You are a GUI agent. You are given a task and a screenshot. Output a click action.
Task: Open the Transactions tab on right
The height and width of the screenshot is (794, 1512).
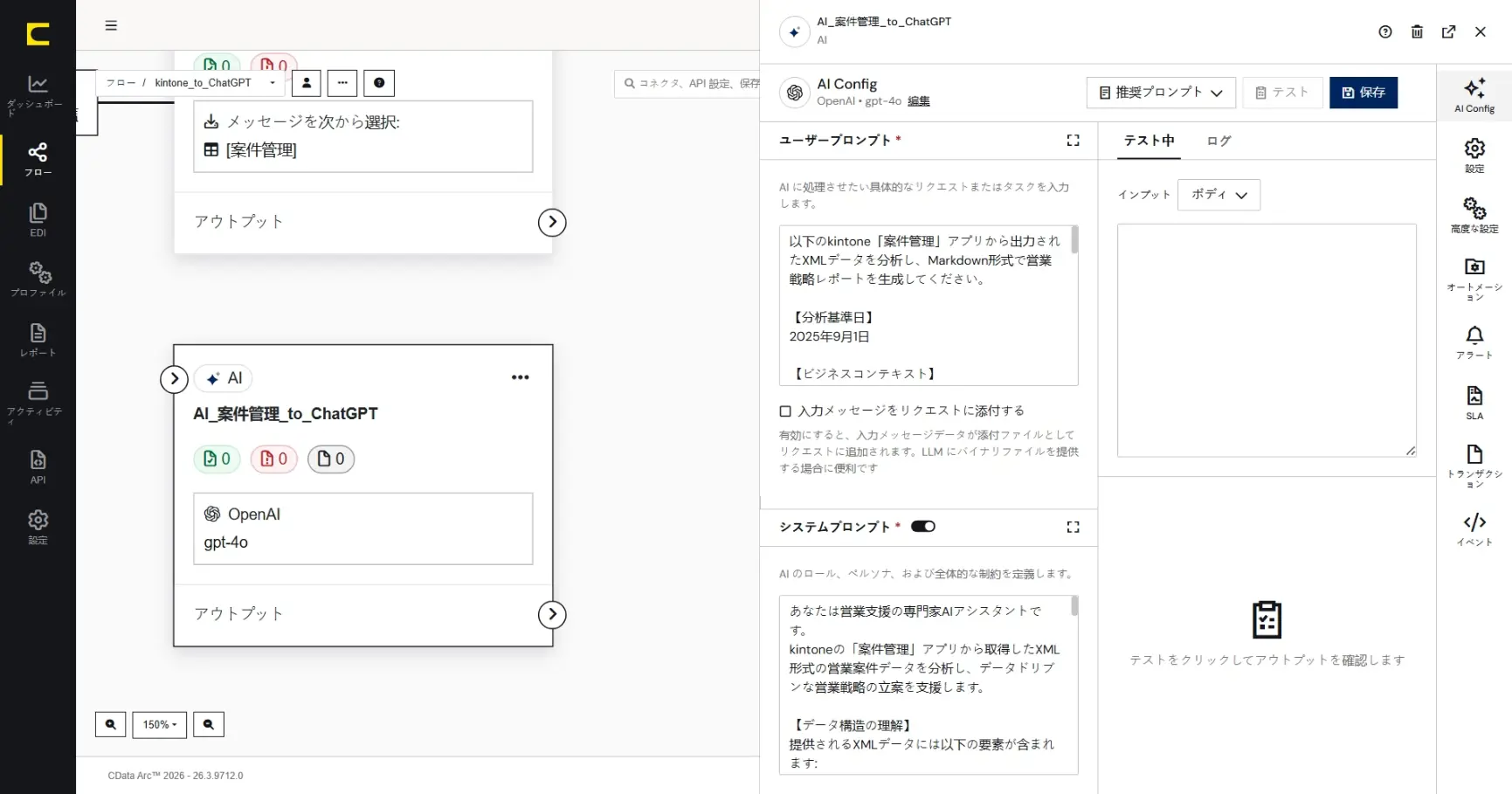coord(1474,466)
